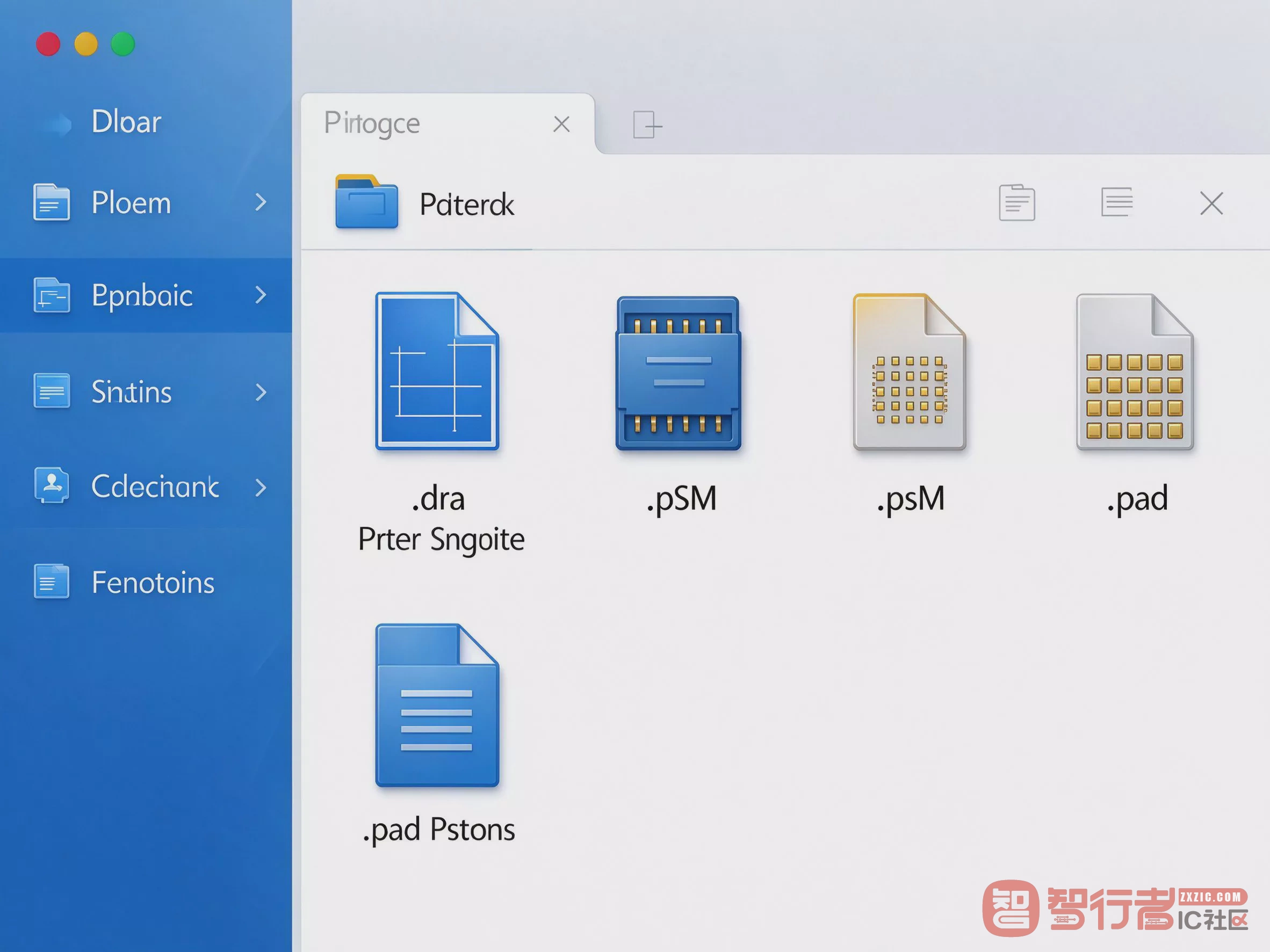Select Dloar in the sidebar

(126, 122)
